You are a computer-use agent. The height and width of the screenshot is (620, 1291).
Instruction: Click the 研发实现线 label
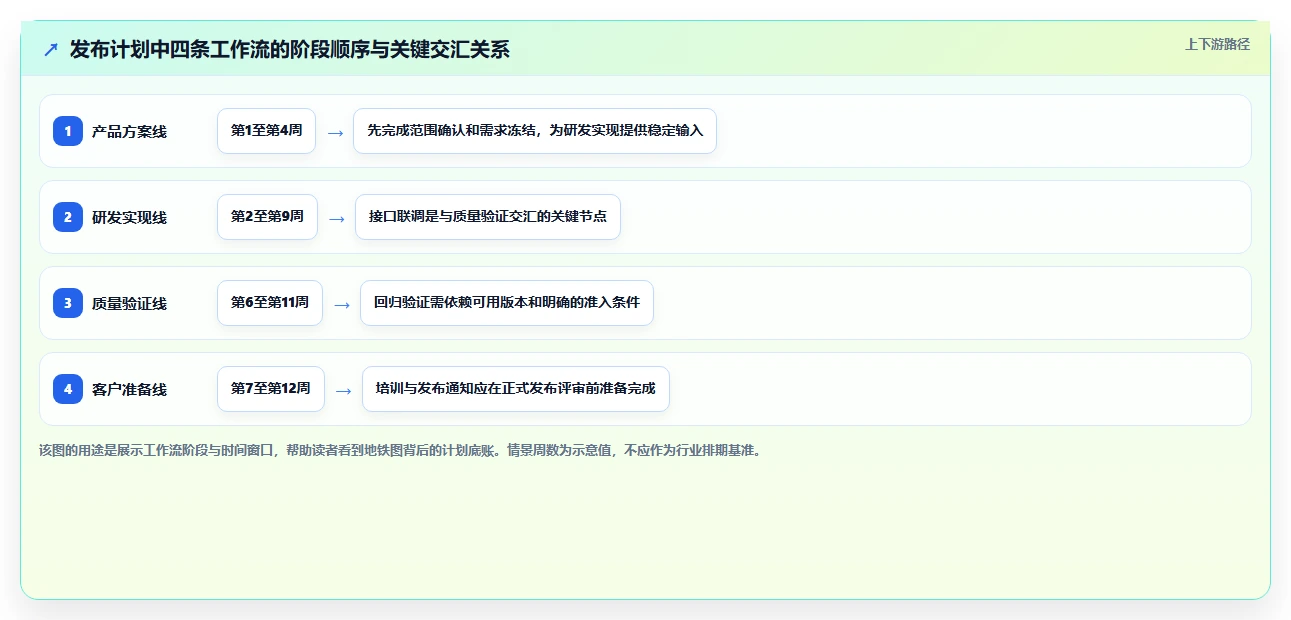coord(129,217)
